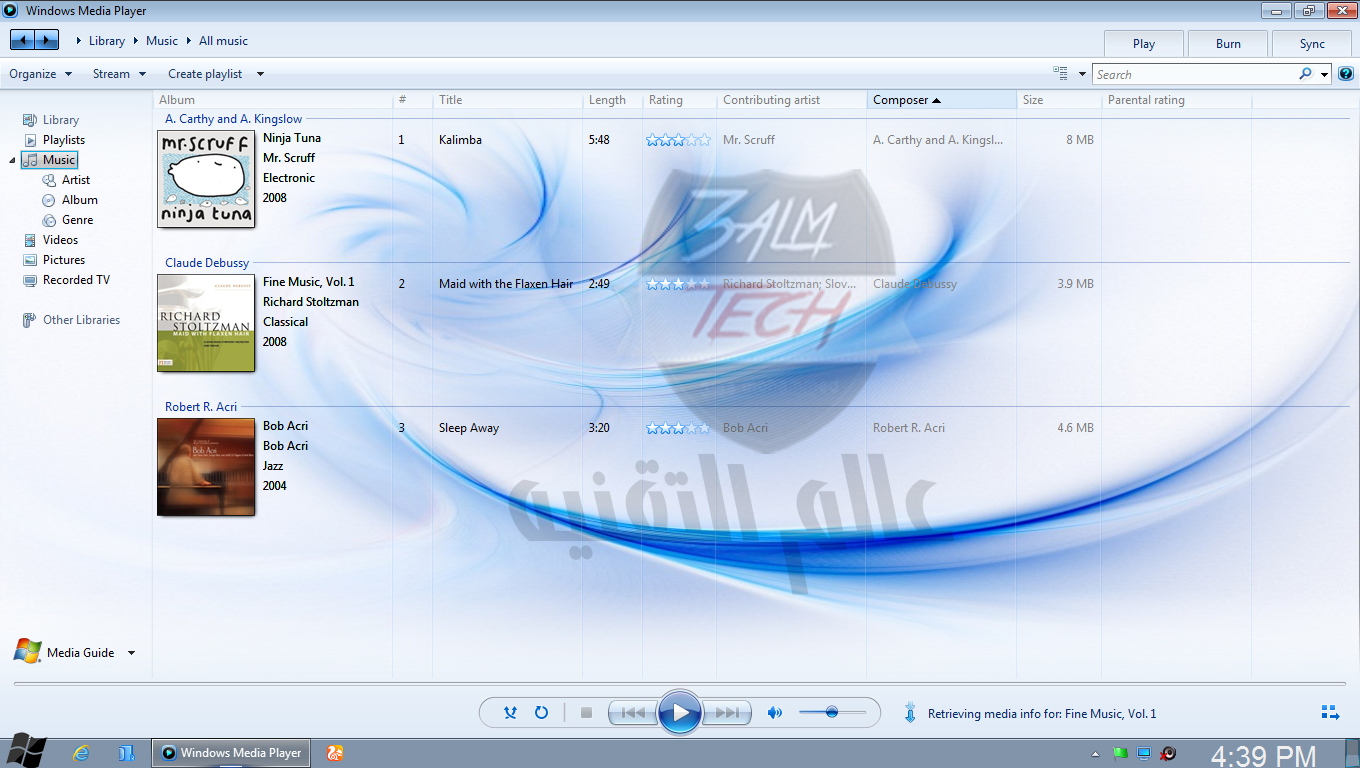1360x768 pixels.
Task: Collapse the Music tree node arrow
Action: coord(13,160)
